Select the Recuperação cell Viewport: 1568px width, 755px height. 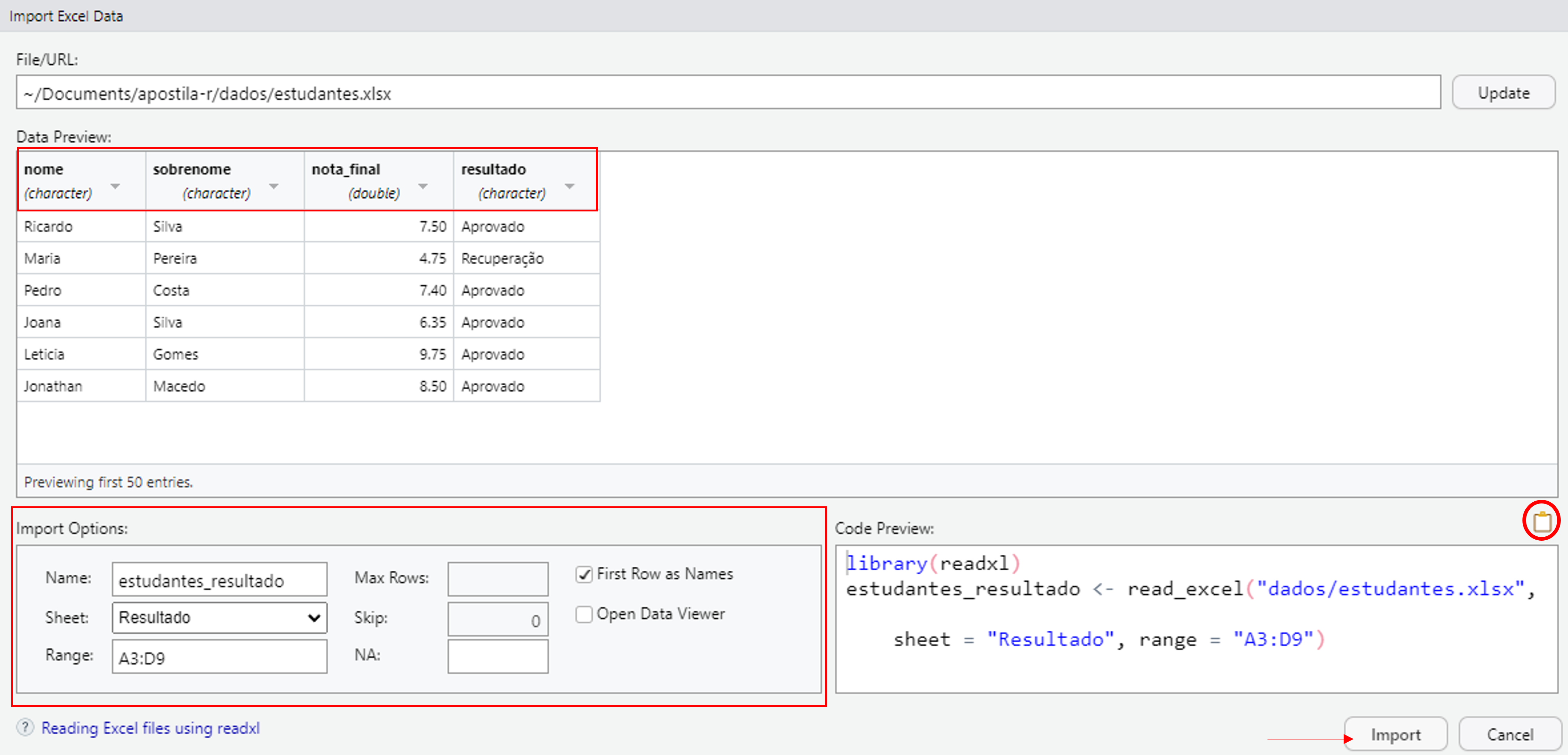527,258
